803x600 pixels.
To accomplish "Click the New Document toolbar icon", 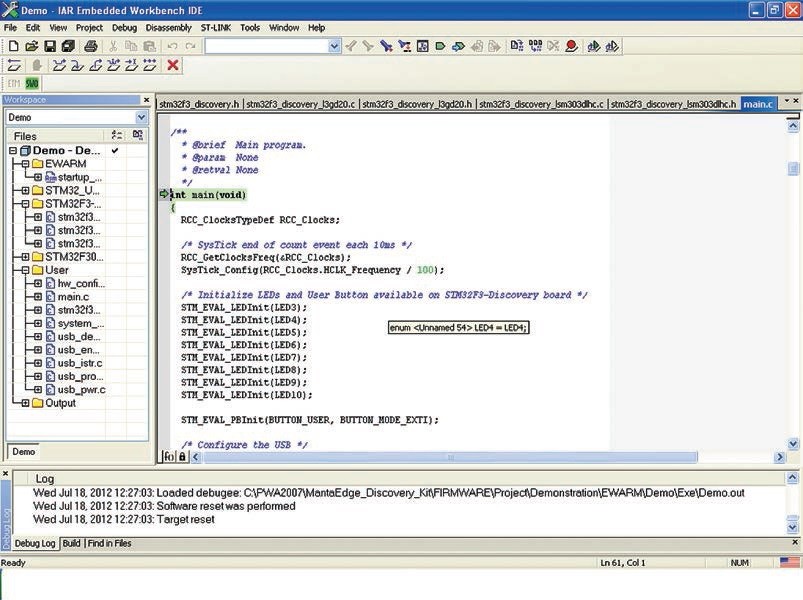I will click(13, 47).
